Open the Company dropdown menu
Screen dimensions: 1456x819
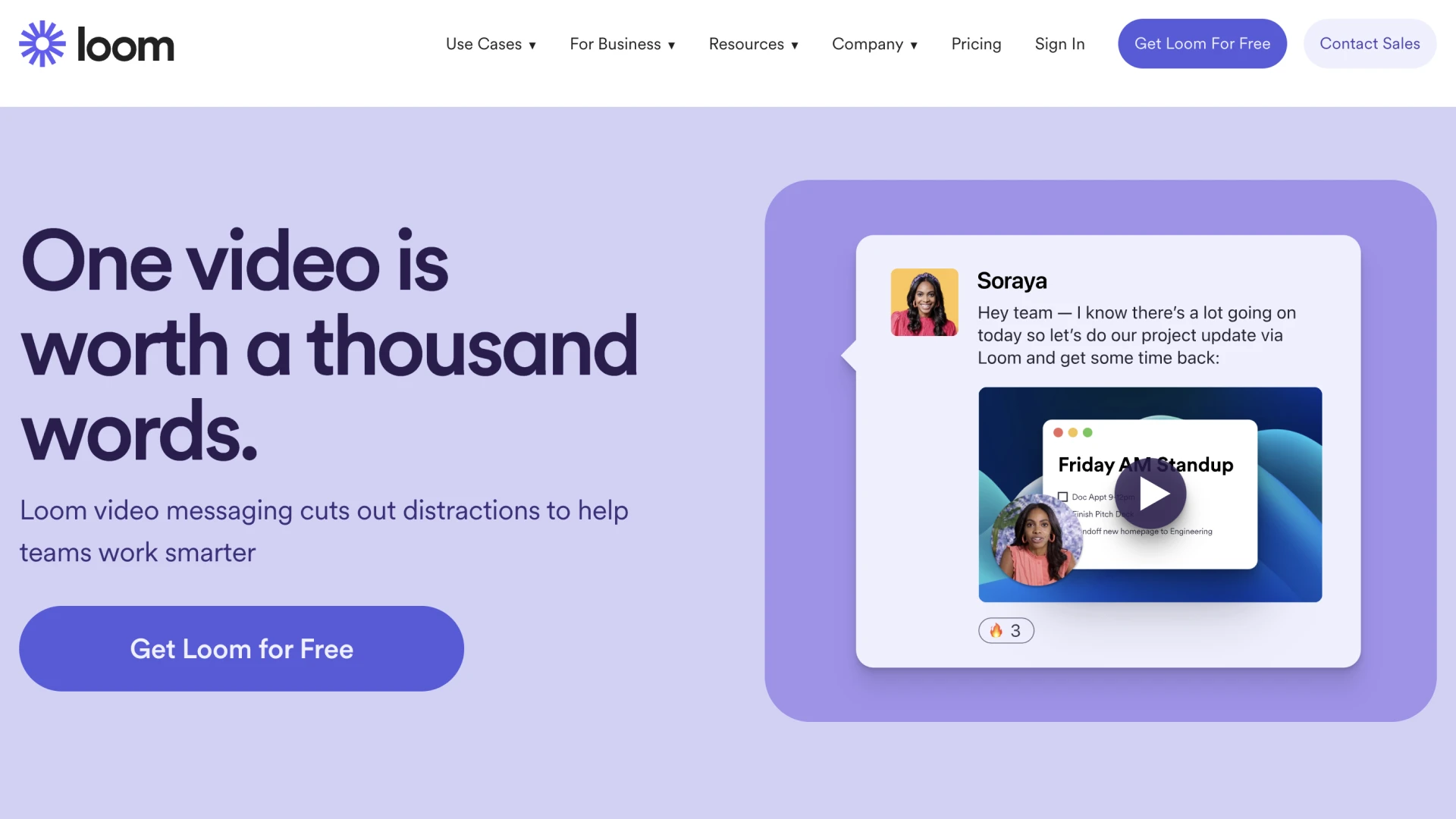[x=874, y=44]
